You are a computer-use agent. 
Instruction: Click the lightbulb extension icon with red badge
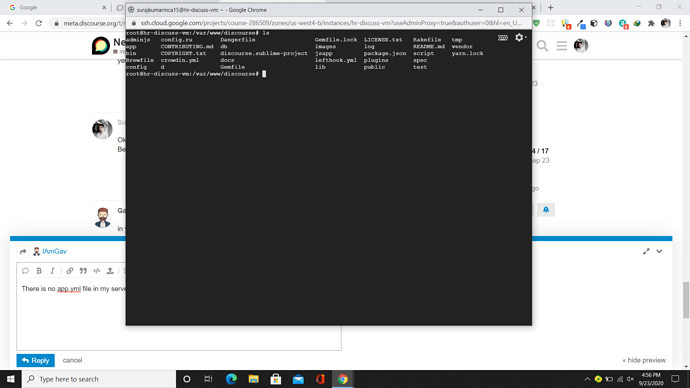(x=566, y=24)
